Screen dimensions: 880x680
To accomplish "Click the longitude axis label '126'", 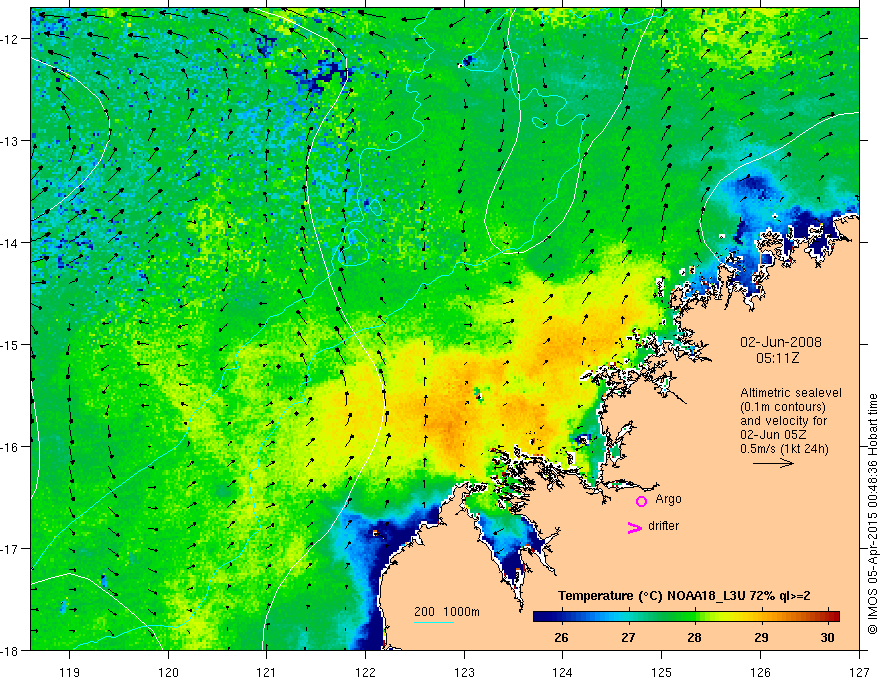I will point(760,672).
